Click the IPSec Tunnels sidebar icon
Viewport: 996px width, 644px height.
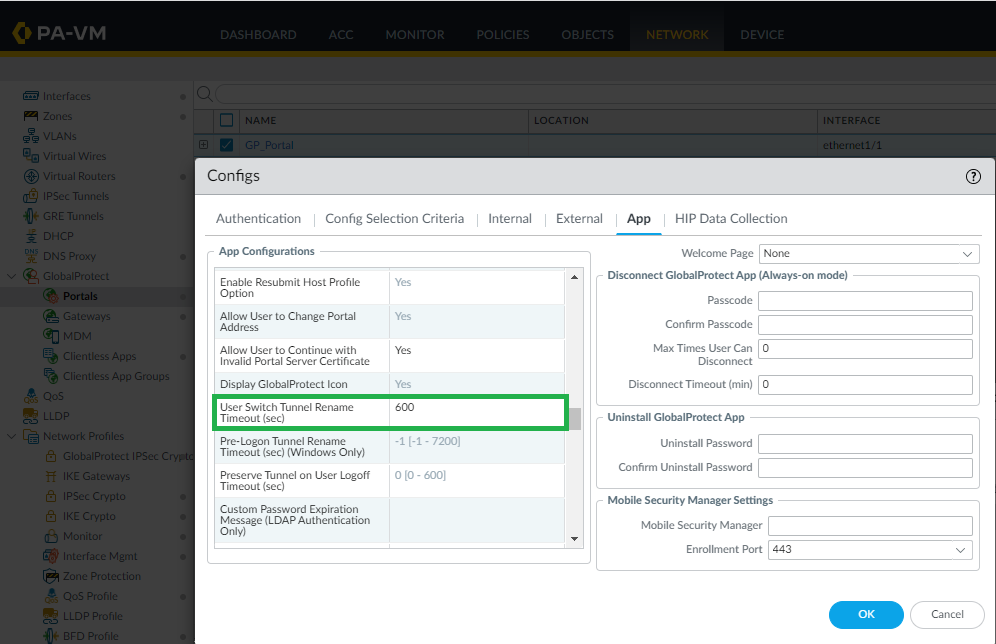(31, 196)
